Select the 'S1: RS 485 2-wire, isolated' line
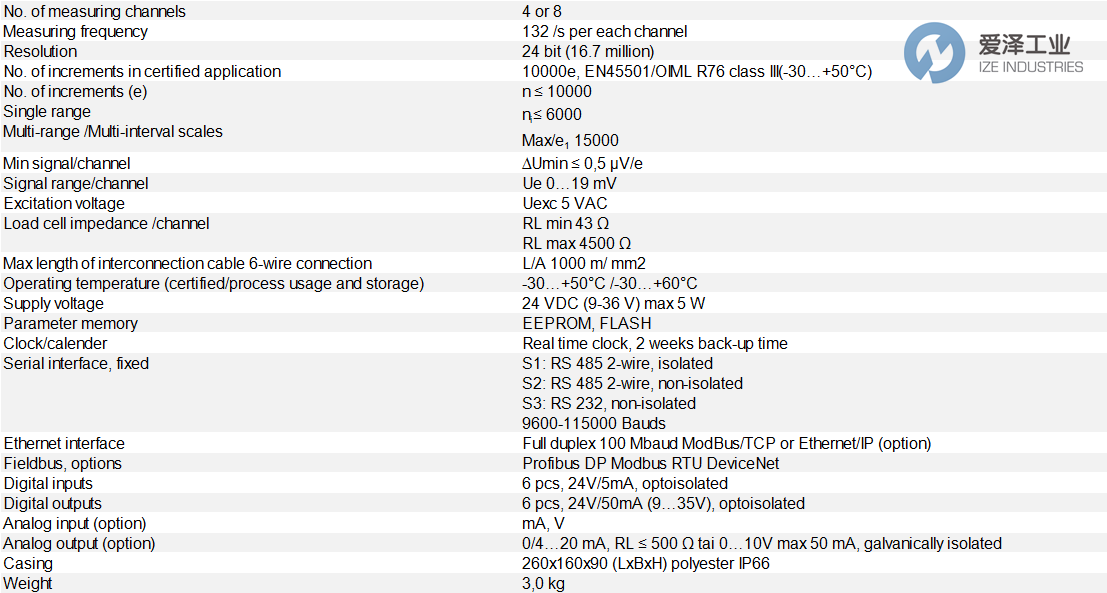1107x593 pixels. pos(618,363)
